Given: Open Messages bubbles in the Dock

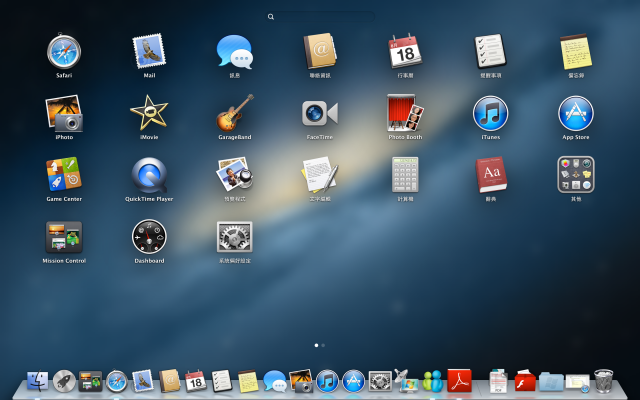Looking at the screenshot, I should tap(275, 381).
